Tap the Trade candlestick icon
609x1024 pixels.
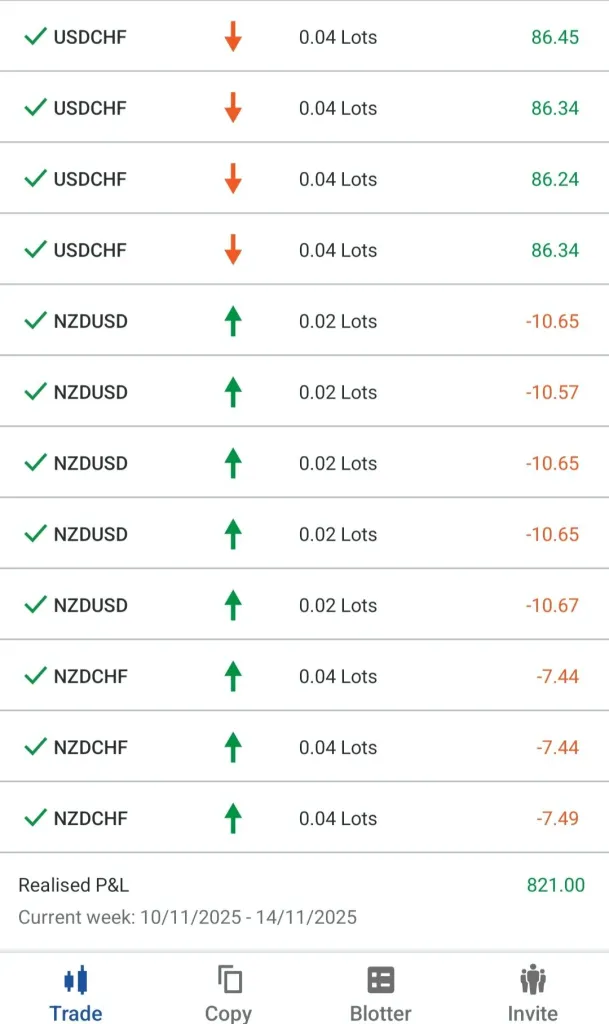coord(76,979)
